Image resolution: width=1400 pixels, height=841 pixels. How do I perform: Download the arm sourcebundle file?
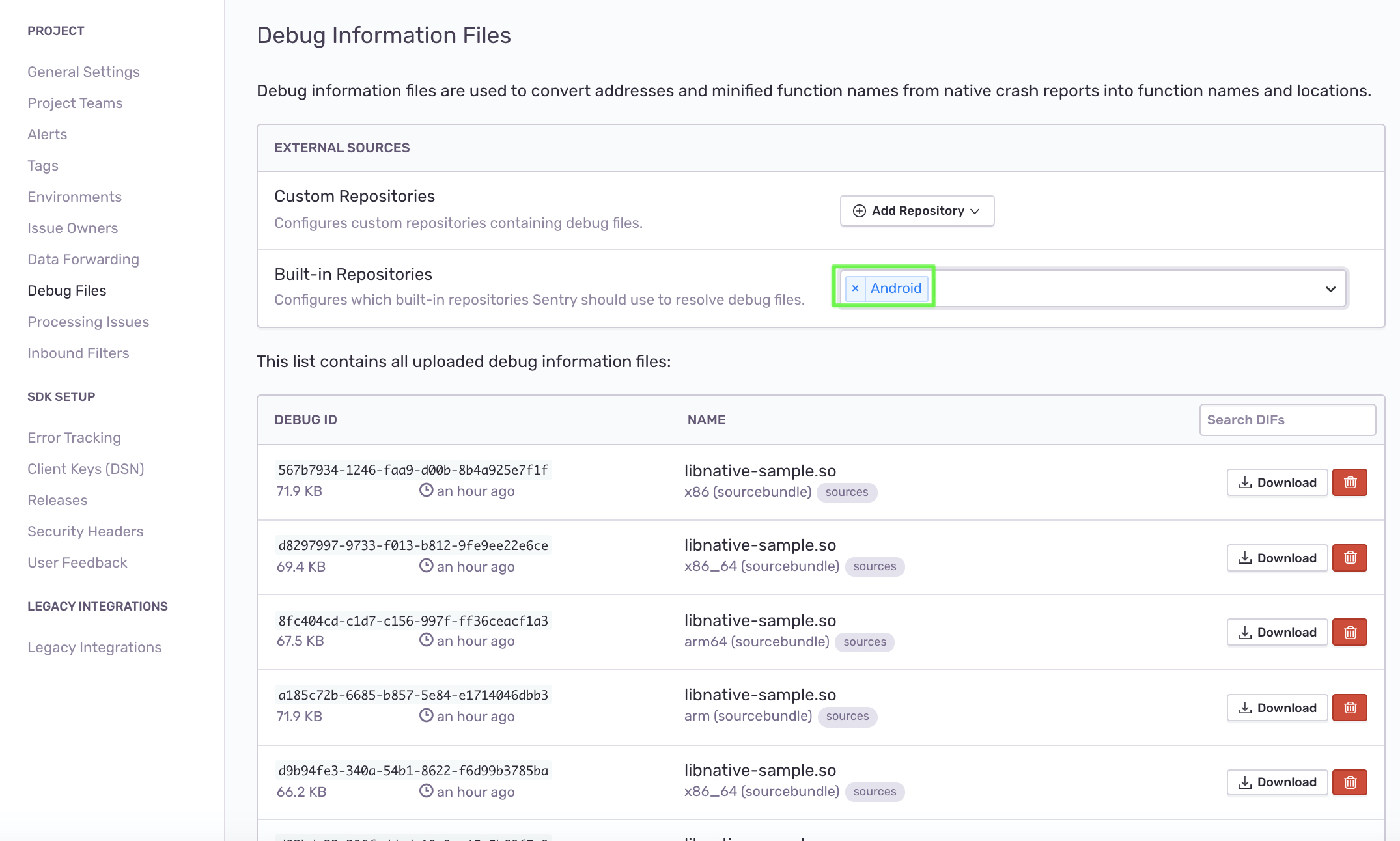1277,708
